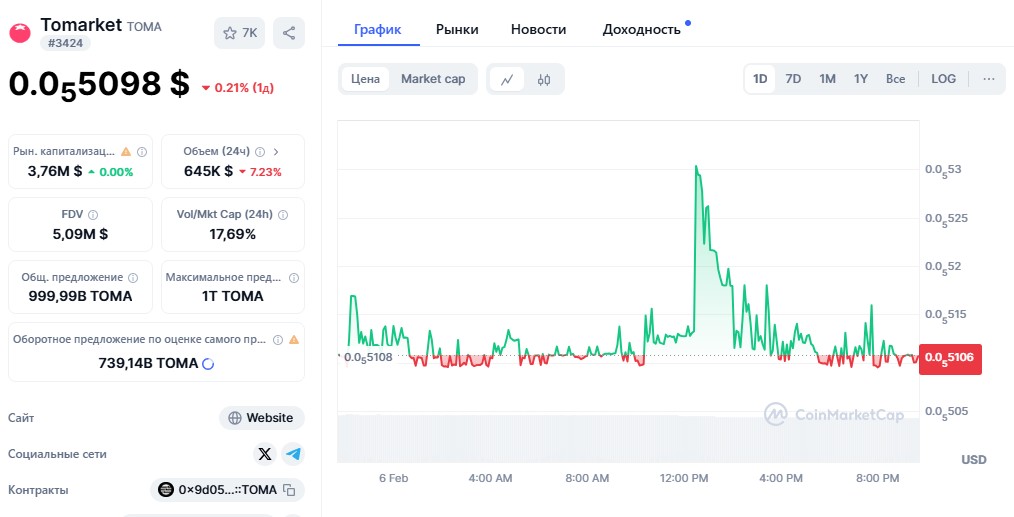This screenshot has height=517, width=1014.
Task: Click the Tomarket tomato logo icon
Action: [x=19, y=33]
